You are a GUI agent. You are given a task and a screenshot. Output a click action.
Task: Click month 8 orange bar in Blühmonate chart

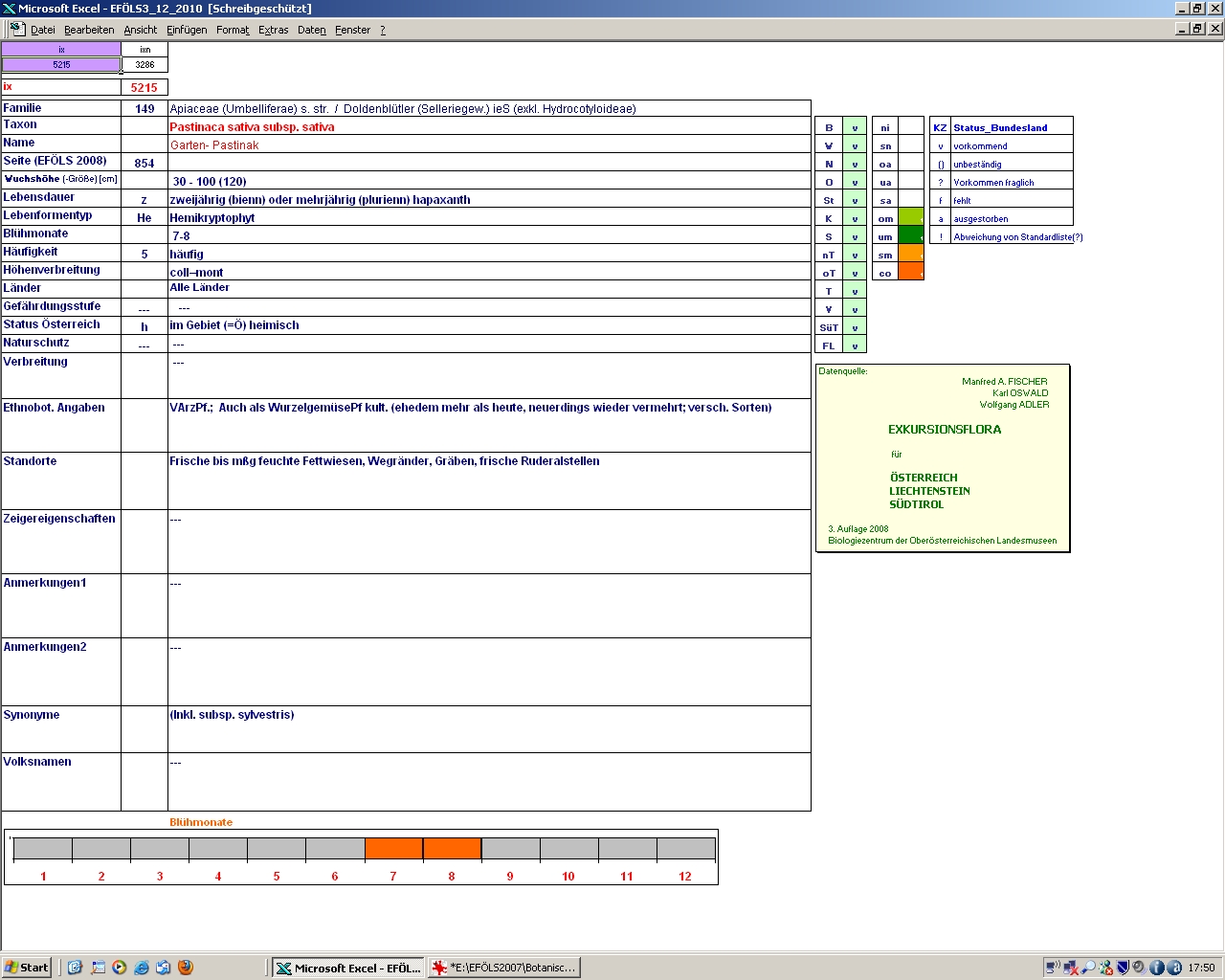tap(452, 849)
